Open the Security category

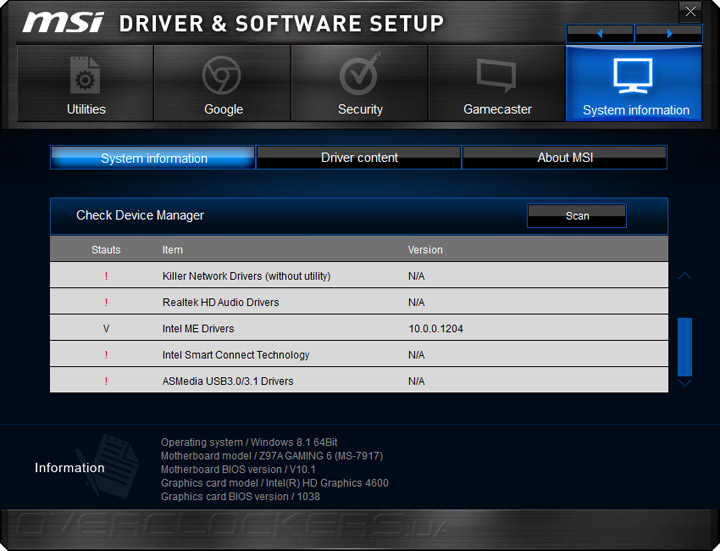coord(360,83)
